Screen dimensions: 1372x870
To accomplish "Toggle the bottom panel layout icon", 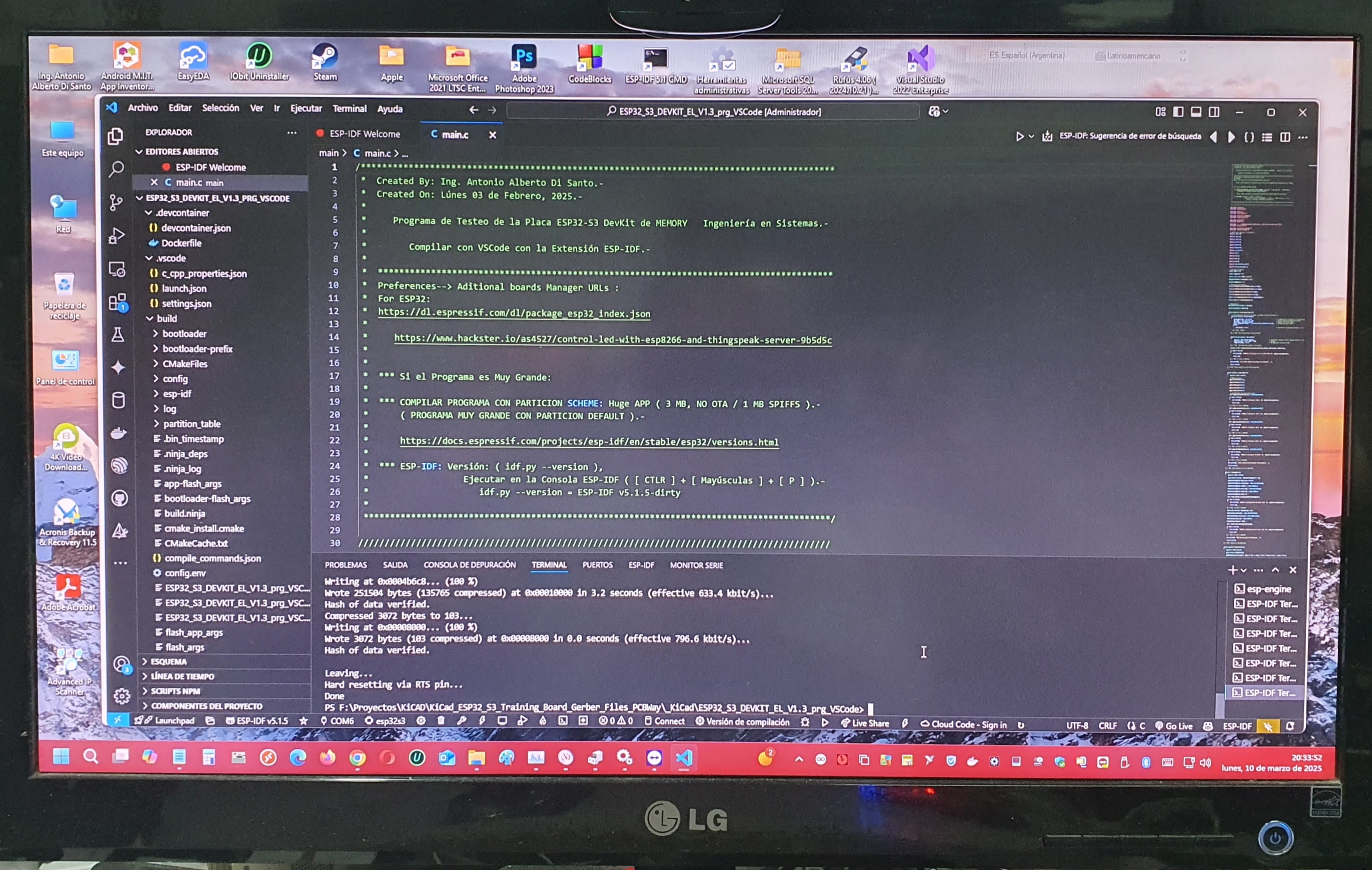I will 1196,112.
